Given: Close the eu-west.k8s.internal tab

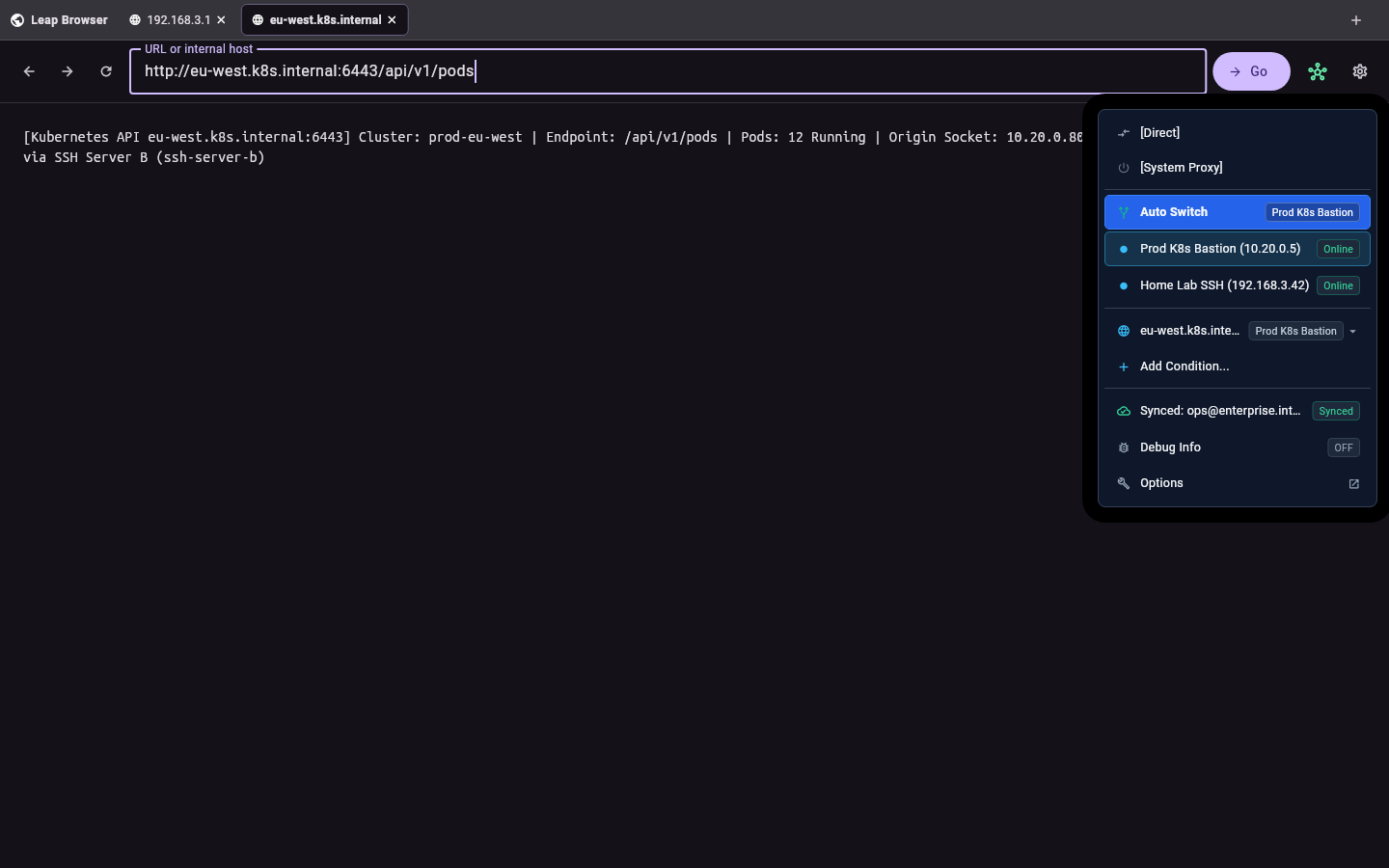Looking at the screenshot, I should tap(392, 19).
